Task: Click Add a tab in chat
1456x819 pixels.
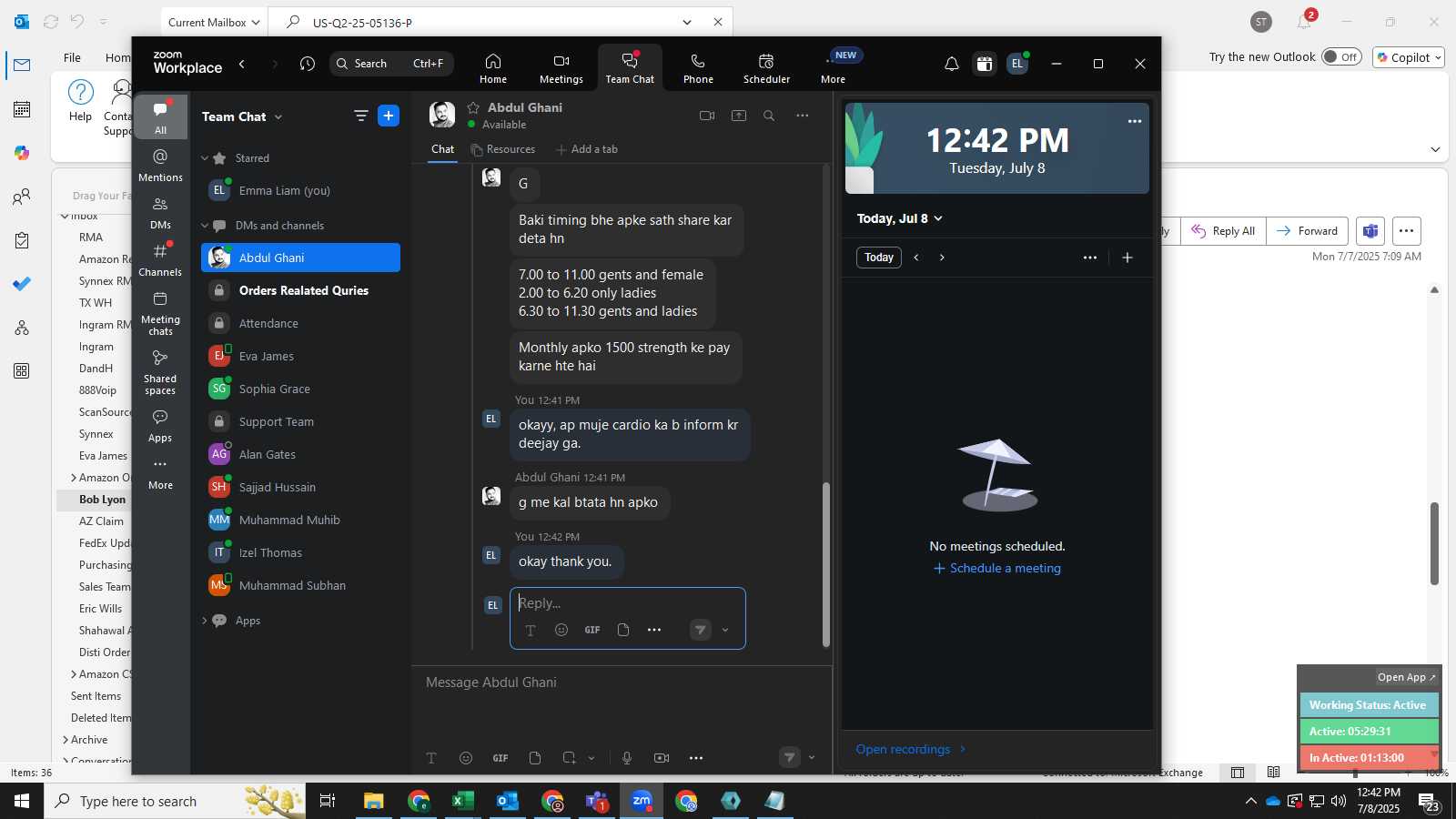Action: click(x=587, y=149)
